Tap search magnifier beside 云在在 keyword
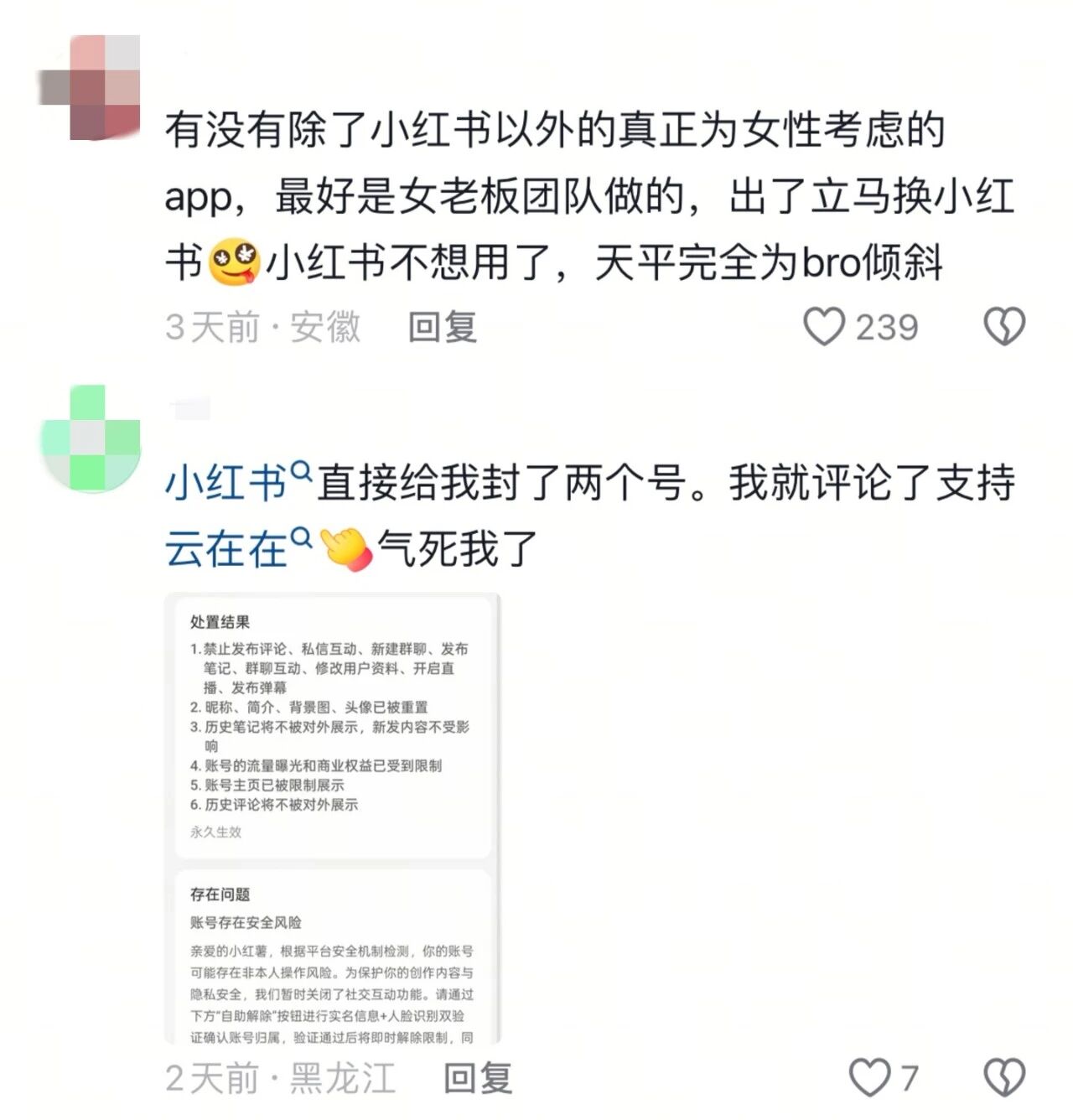 (x=301, y=538)
